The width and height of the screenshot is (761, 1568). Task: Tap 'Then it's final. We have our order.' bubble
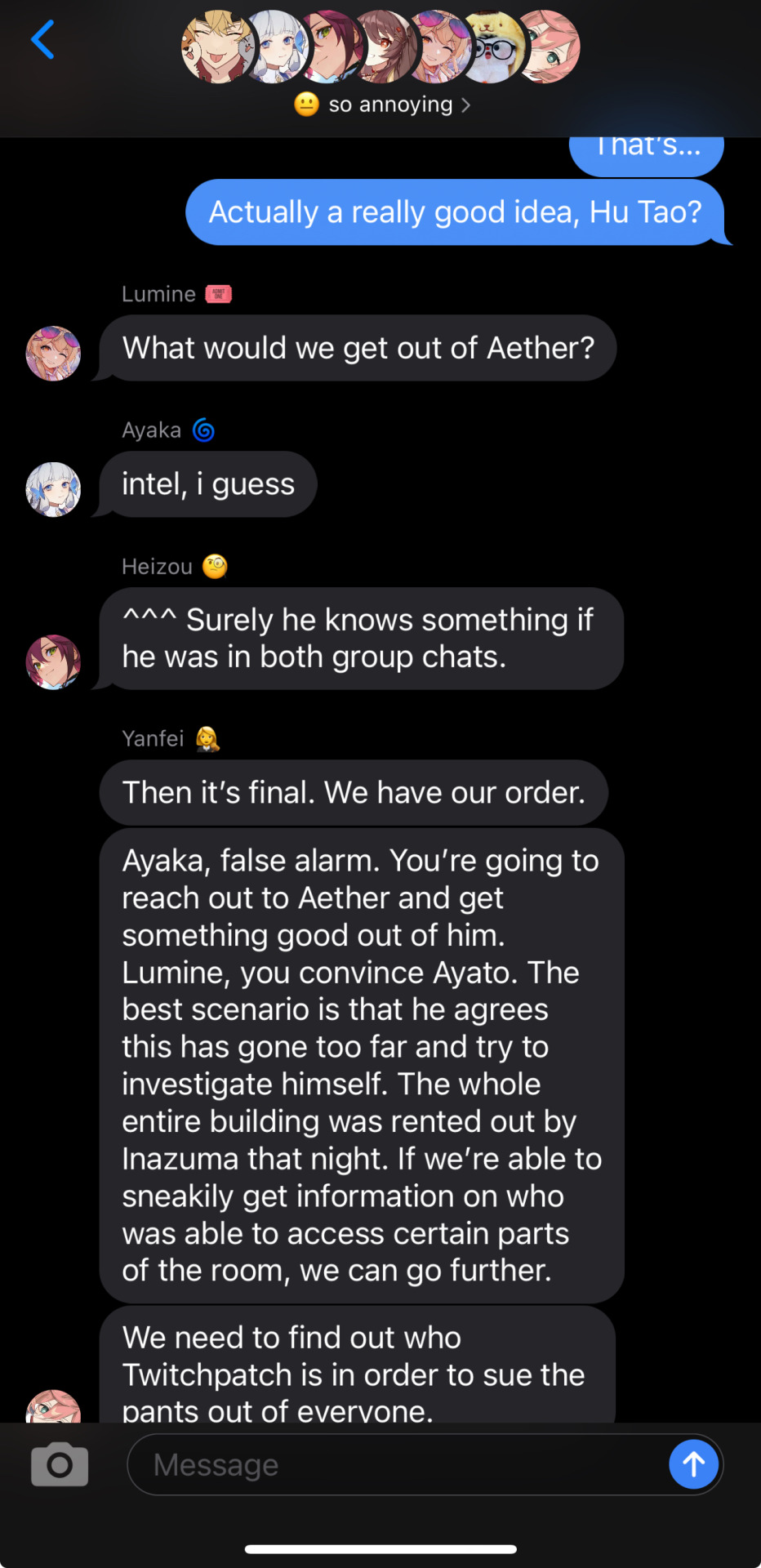(354, 793)
